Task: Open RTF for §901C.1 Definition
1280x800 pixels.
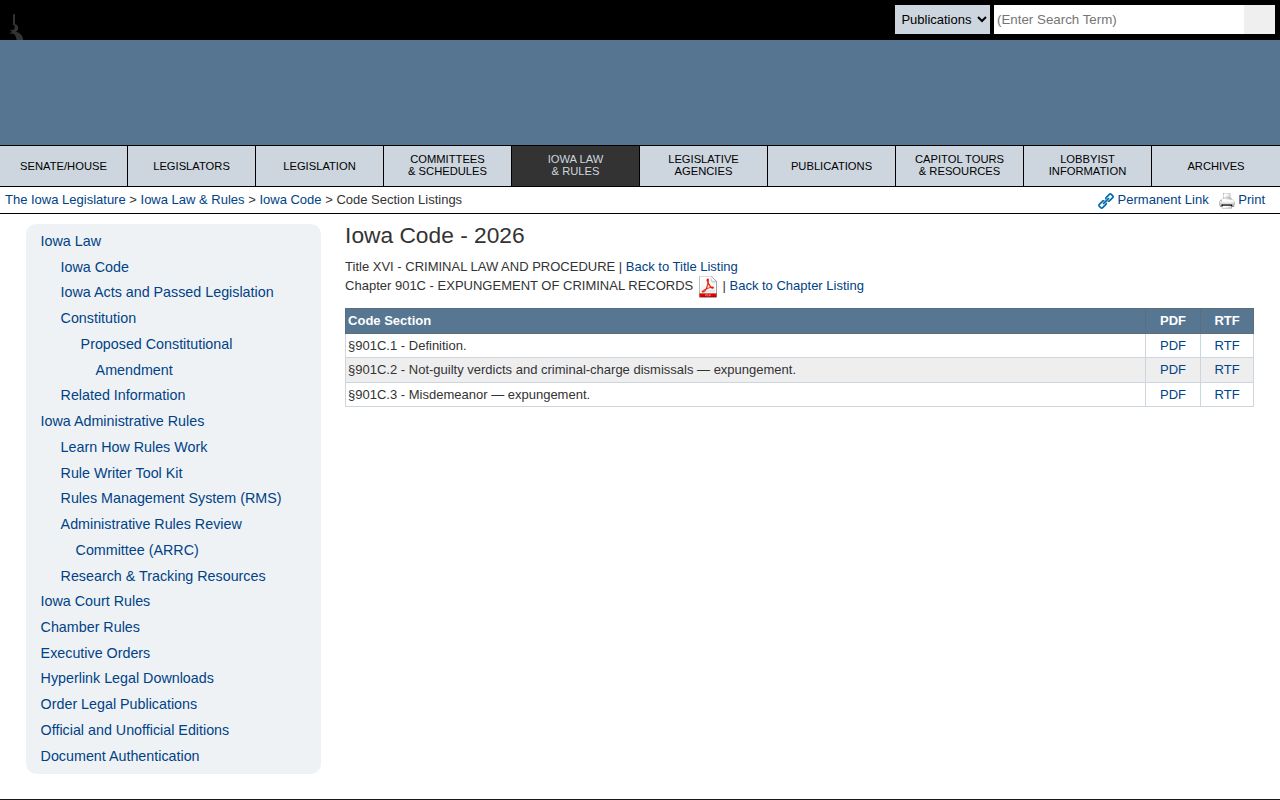Action: pos(1226,346)
